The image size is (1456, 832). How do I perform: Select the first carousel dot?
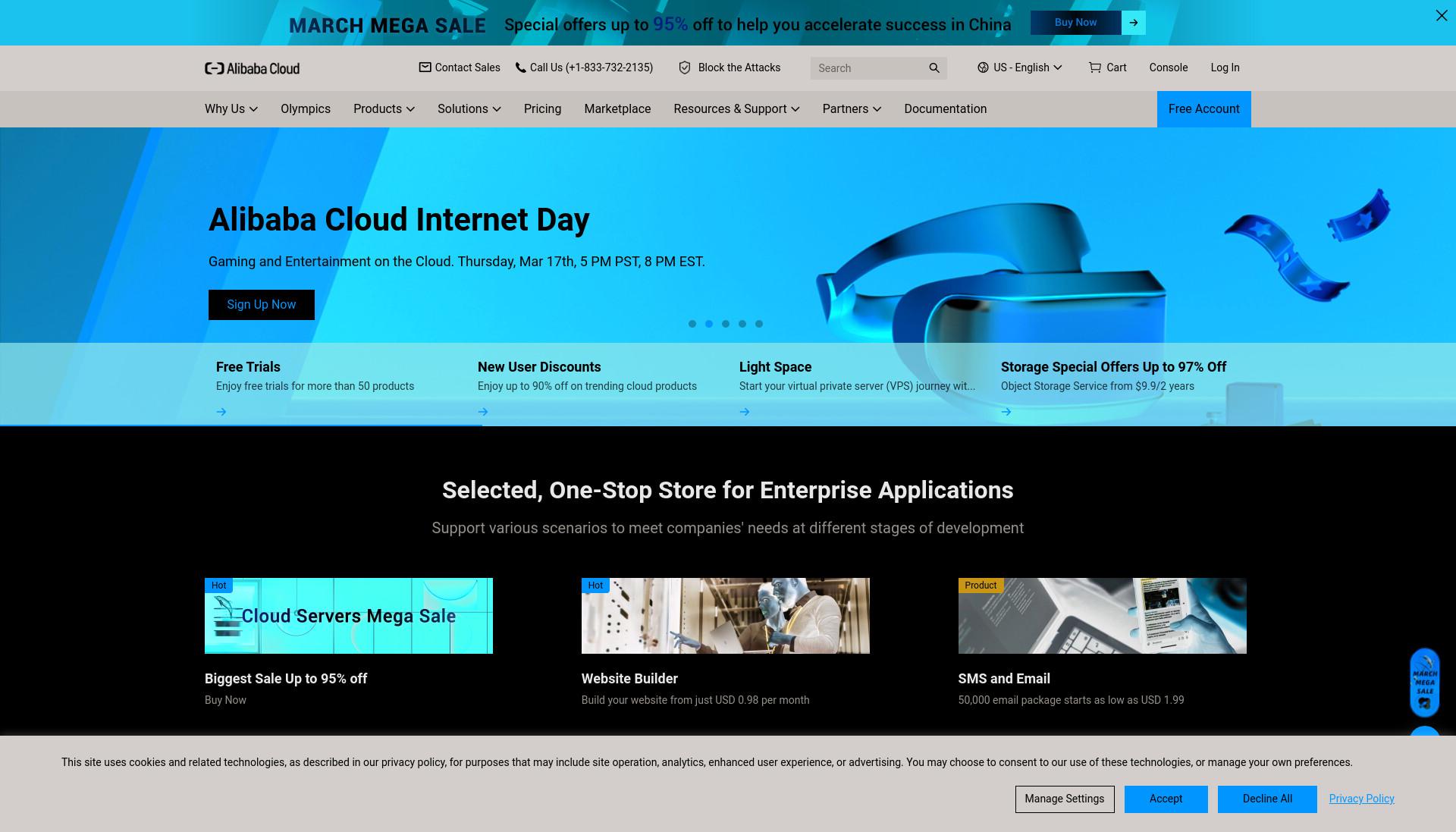pyautogui.click(x=692, y=324)
